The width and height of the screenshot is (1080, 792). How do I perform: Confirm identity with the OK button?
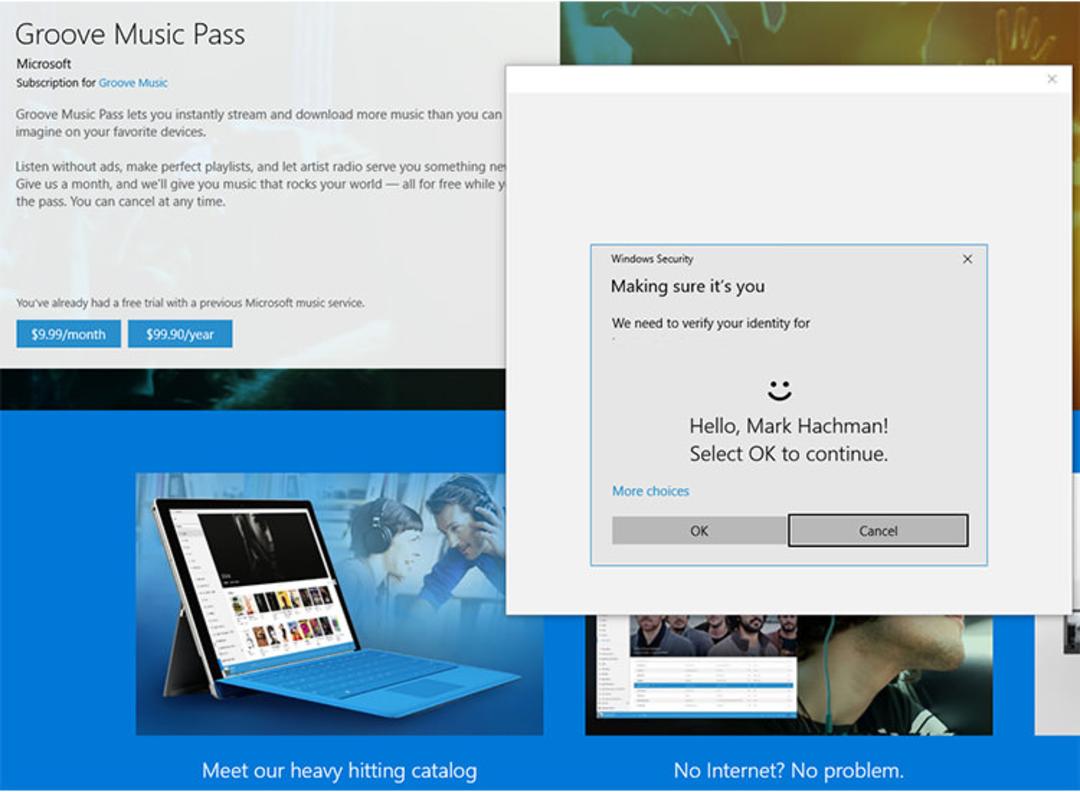click(x=699, y=530)
